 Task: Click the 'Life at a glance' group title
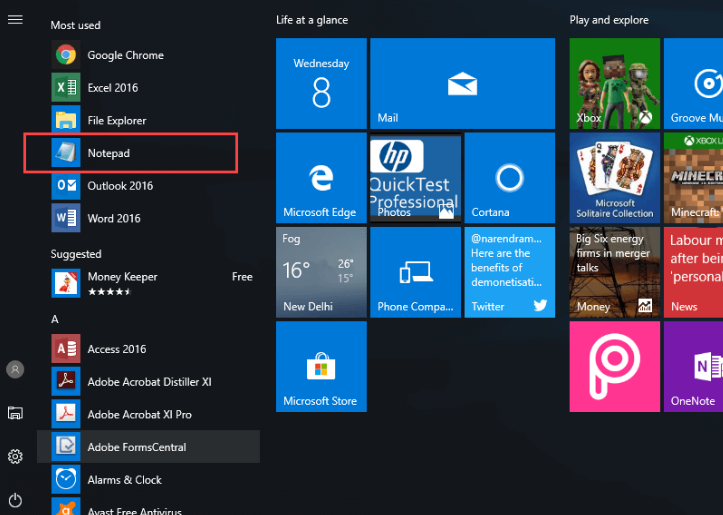pyautogui.click(x=312, y=20)
